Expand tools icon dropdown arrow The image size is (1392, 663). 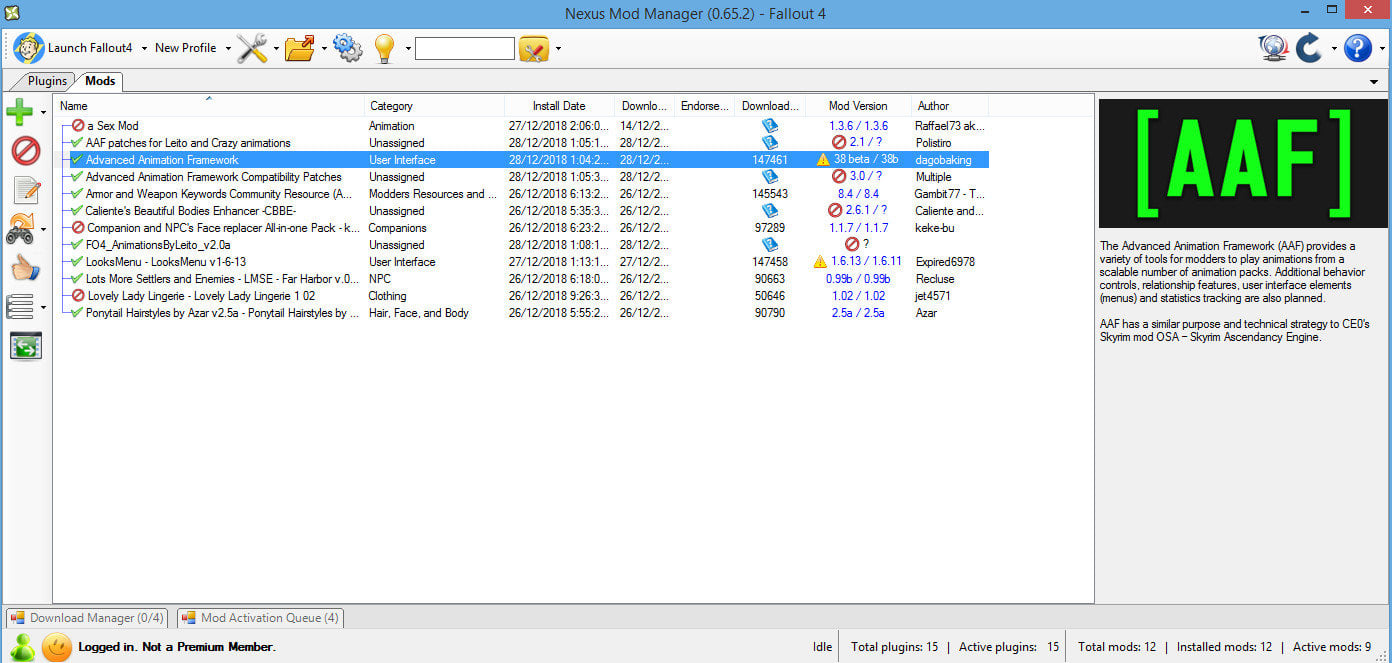pyautogui.click(x=276, y=48)
